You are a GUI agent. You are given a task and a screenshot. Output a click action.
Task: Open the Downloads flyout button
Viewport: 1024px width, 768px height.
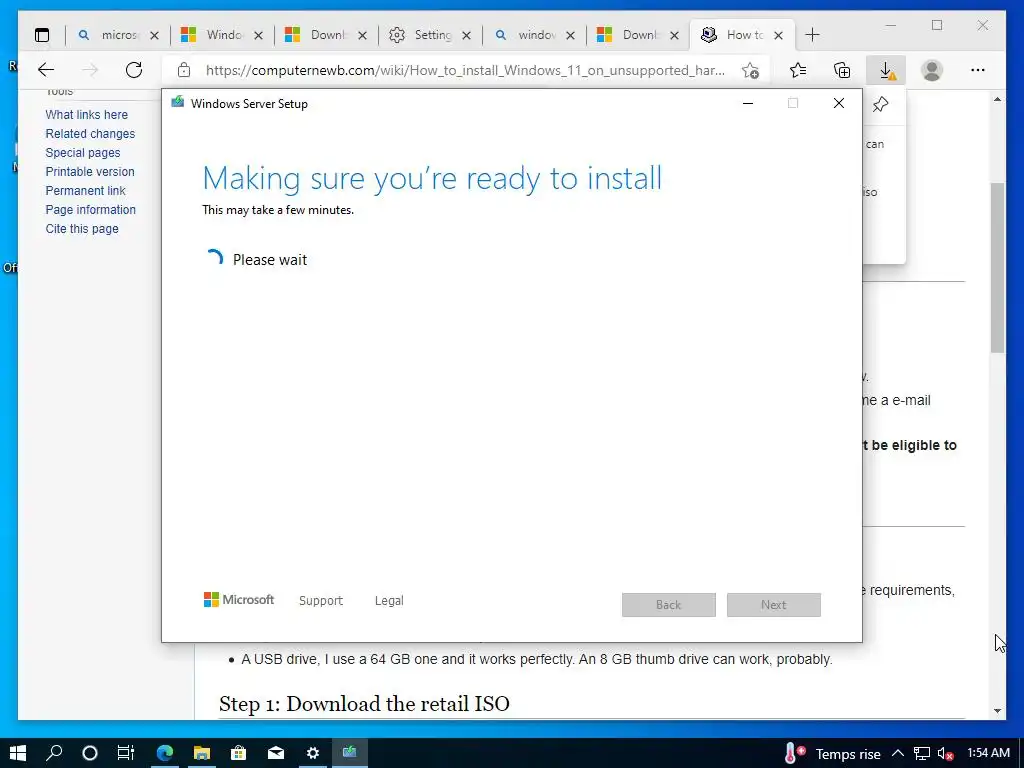pyautogui.click(x=886, y=70)
